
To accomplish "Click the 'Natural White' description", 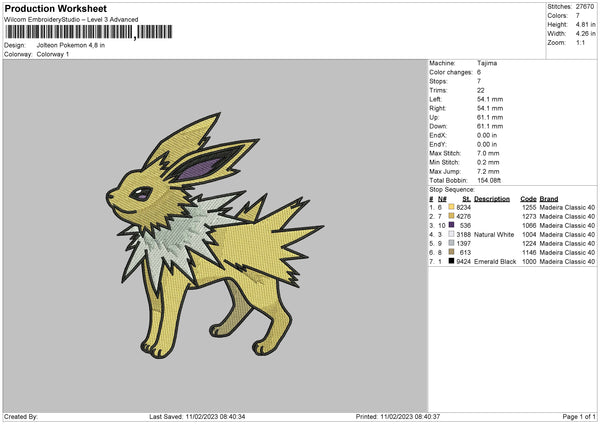I will [494, 235].
